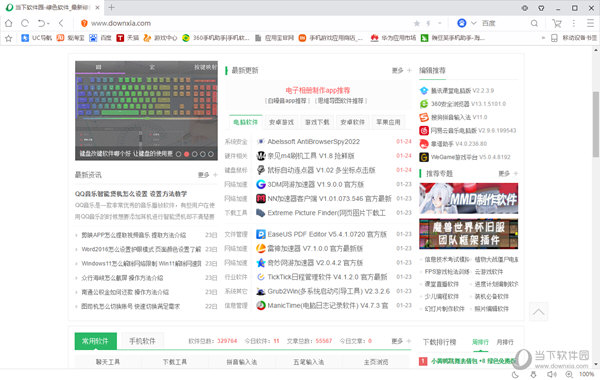Open the three-dot vertical menu
This screenshot has height=380, width=600.
(x=574, y=23)
